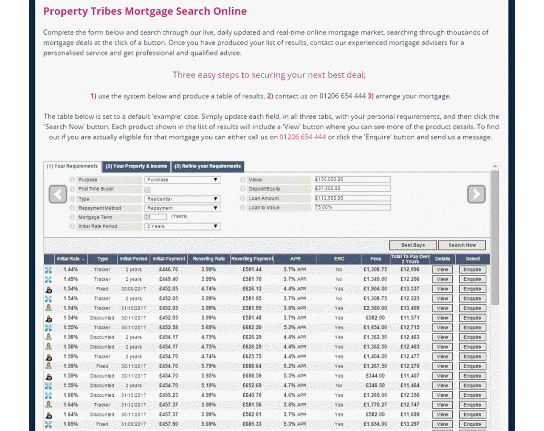
Task: Click the Reverting Rate column header
Action: [209, 259]
